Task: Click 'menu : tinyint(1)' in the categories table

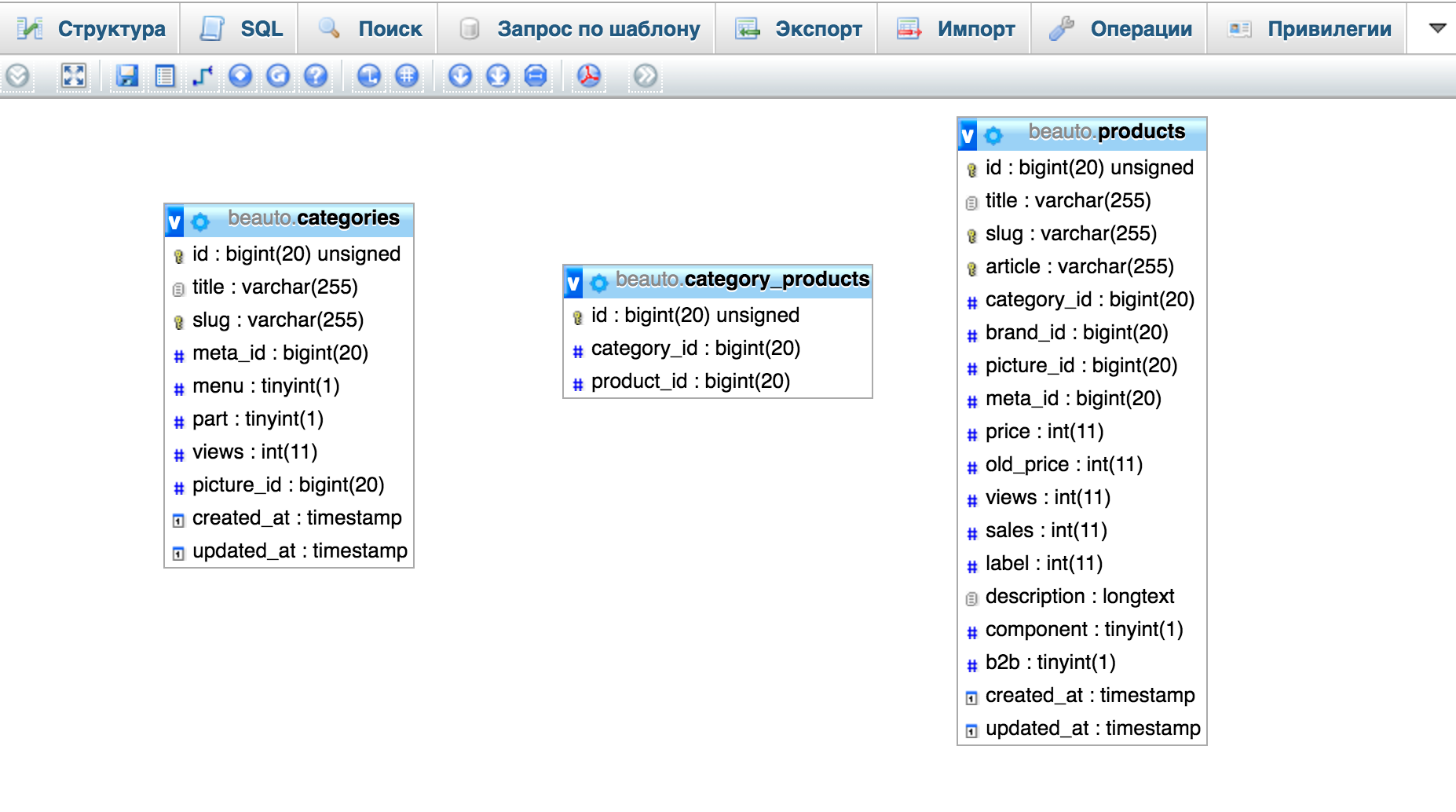Action: click(x=289, y=386)
